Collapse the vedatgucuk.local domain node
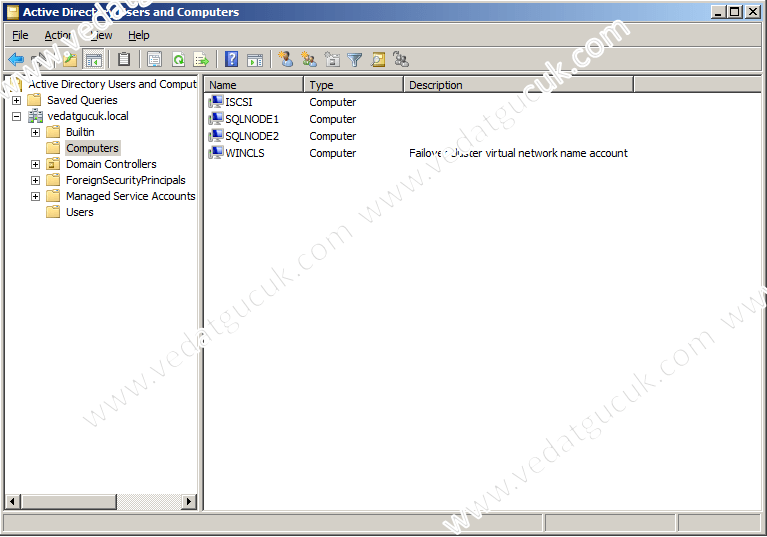This screenshot has height=537, width=767. (17, 116)
